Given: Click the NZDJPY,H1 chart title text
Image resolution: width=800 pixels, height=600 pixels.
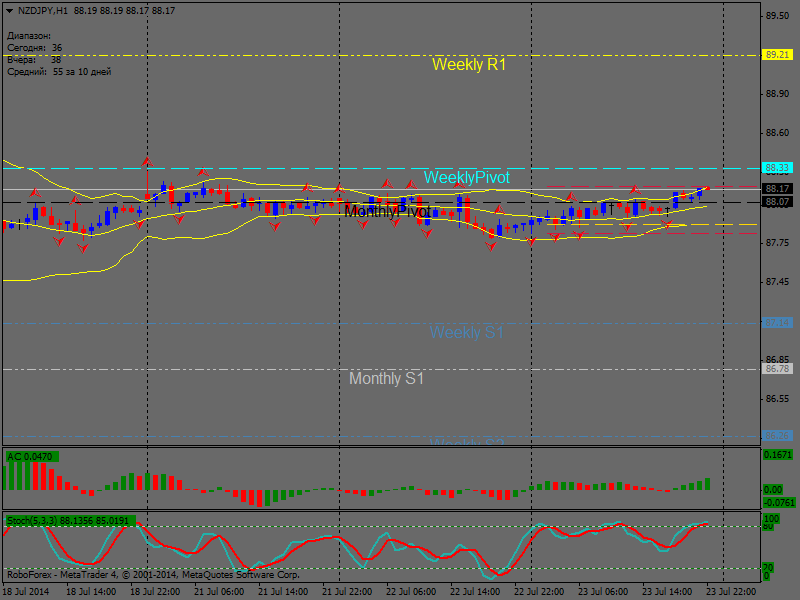Looking at the screenshot, I should tap(43, 10).
